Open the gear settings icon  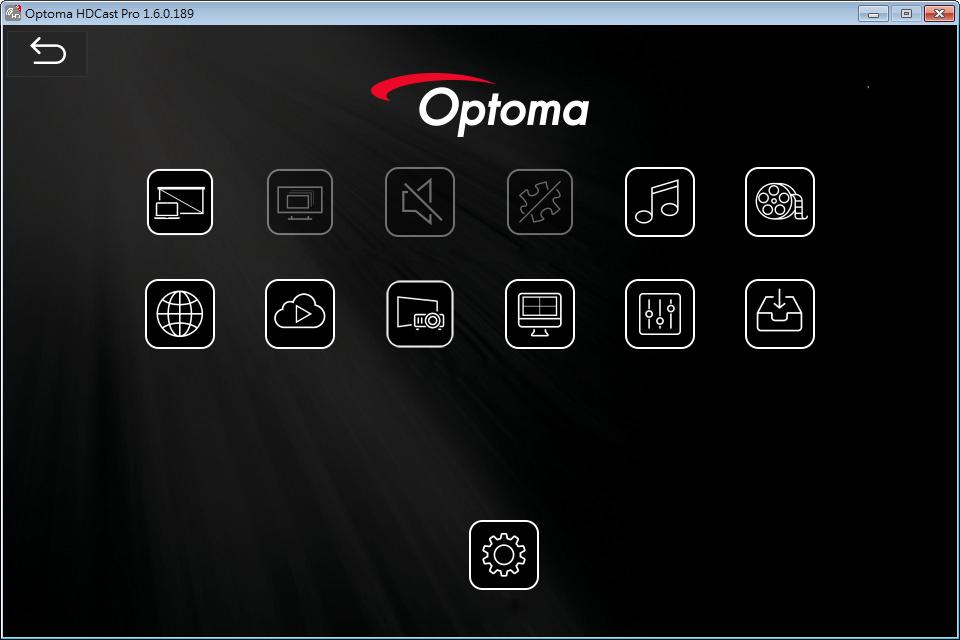click(504, 555)
